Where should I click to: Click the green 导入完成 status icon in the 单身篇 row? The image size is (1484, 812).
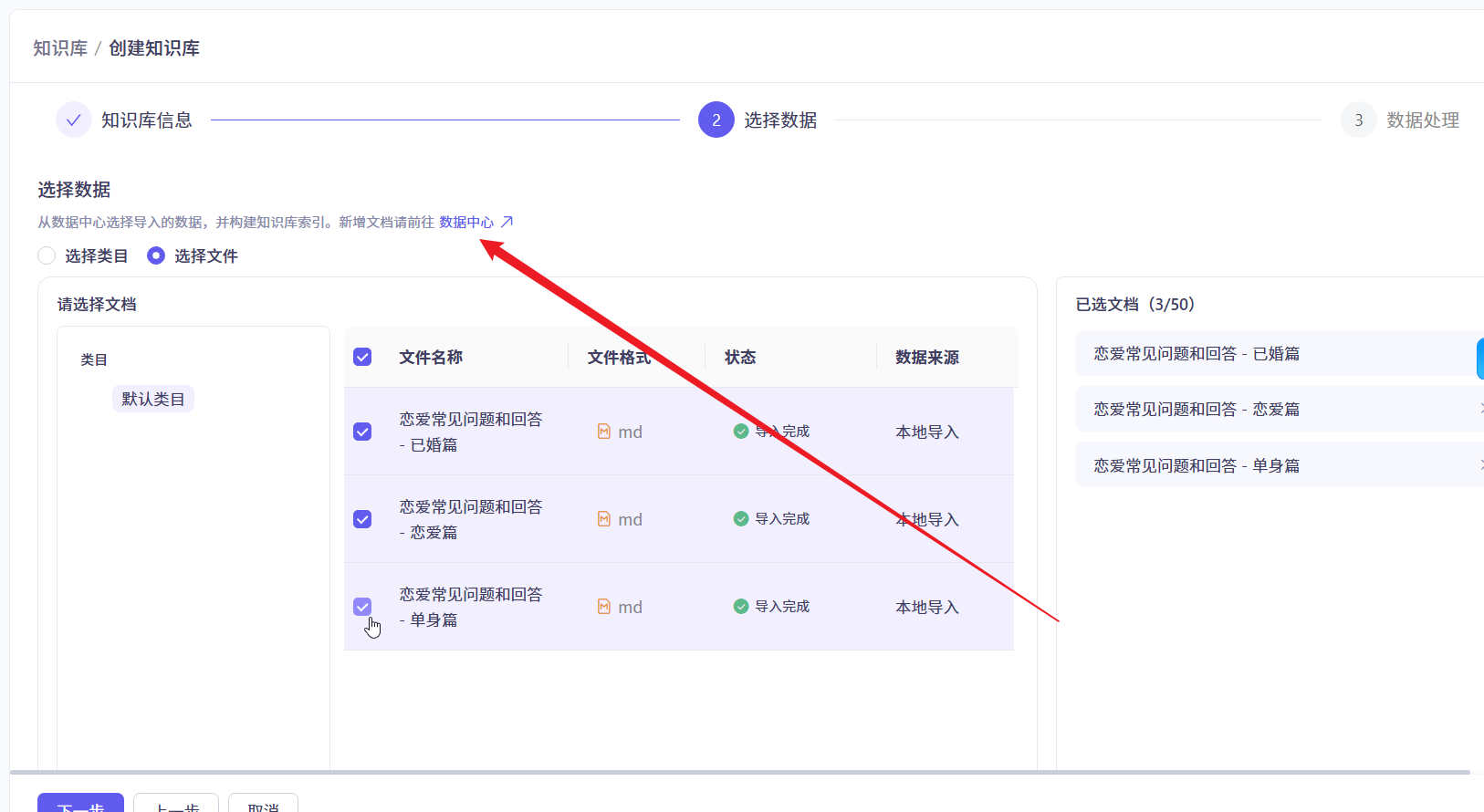point(741,607)
